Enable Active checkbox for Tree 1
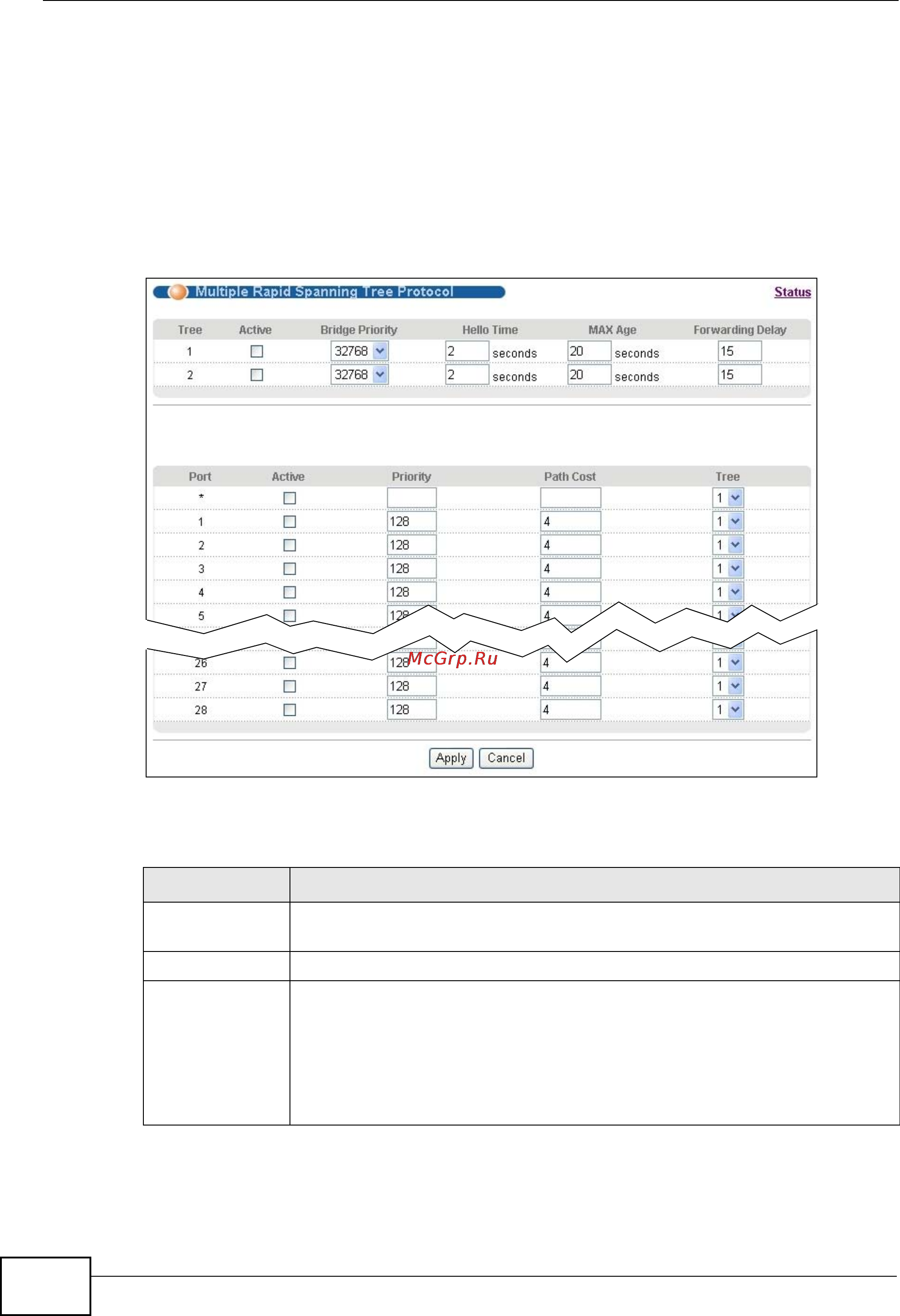This screenshot has width=900, height=1316. pos(257,351)
